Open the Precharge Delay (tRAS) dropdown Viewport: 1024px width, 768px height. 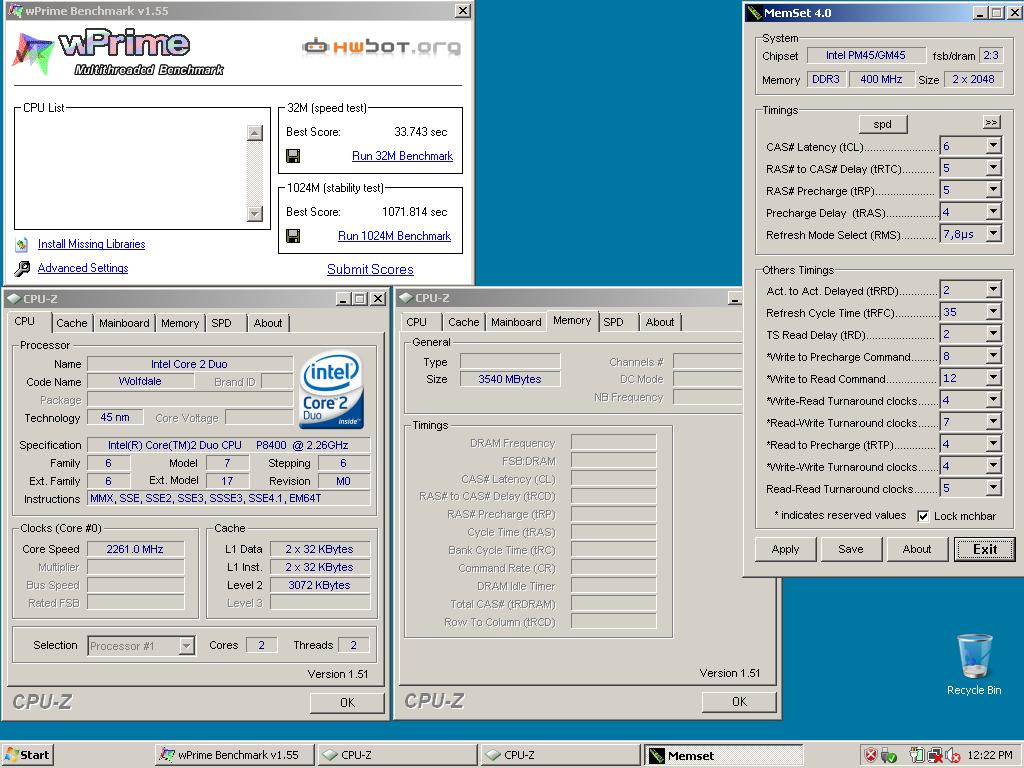click(x=993, y=212)
